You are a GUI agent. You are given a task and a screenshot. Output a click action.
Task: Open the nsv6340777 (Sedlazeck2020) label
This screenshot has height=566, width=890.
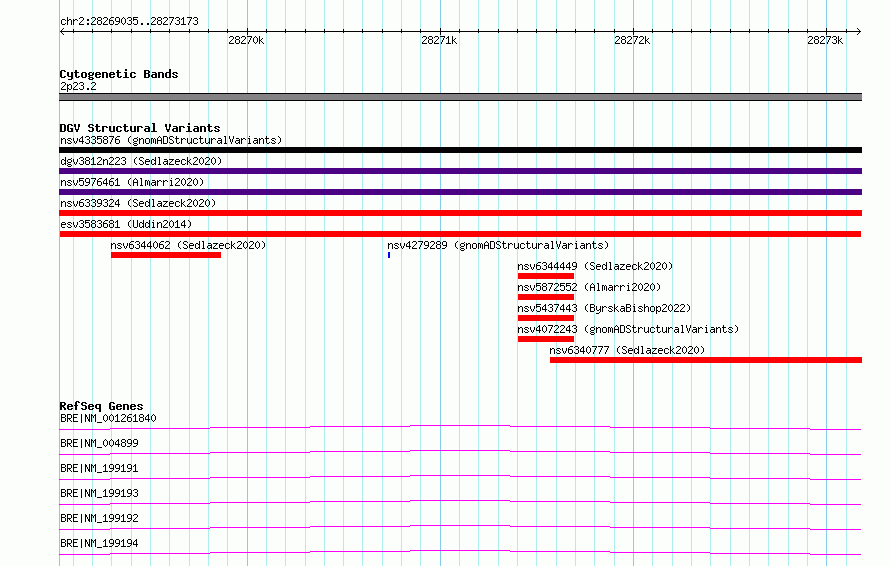pos(627,350)
